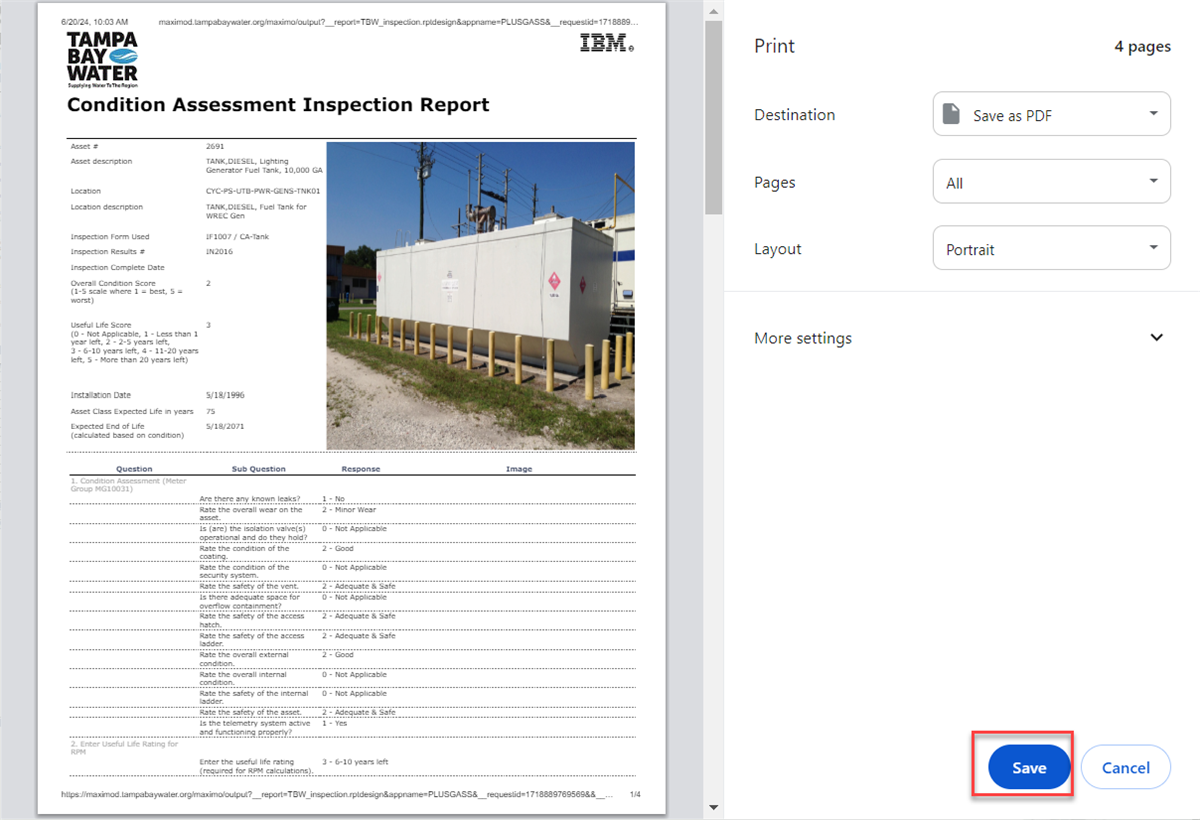The height and width of the screenshot is (820, 1200).
Task: Expand the More settings section
Action: pos(803,337)
